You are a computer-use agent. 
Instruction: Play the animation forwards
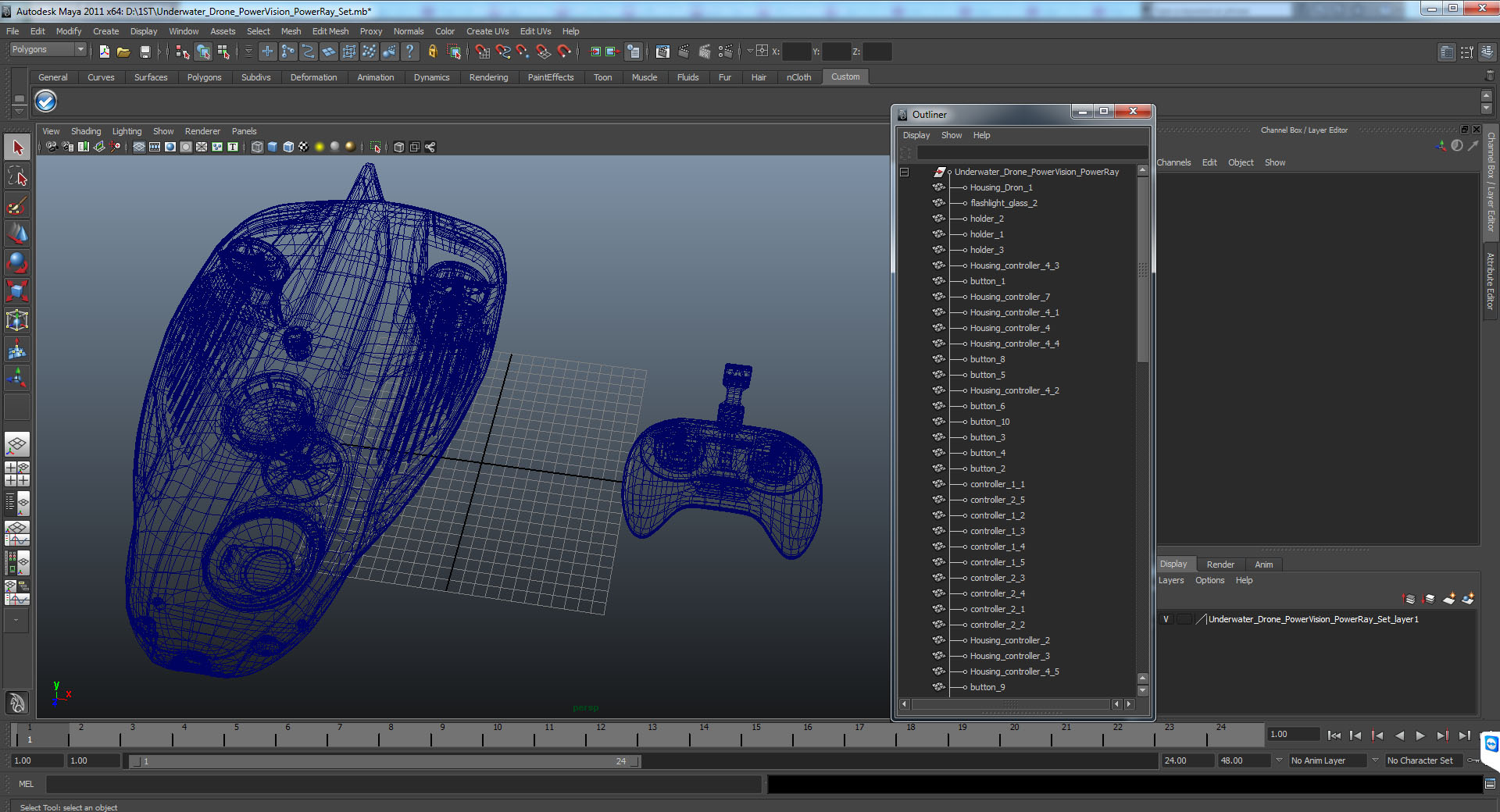tap(1420, 735)
